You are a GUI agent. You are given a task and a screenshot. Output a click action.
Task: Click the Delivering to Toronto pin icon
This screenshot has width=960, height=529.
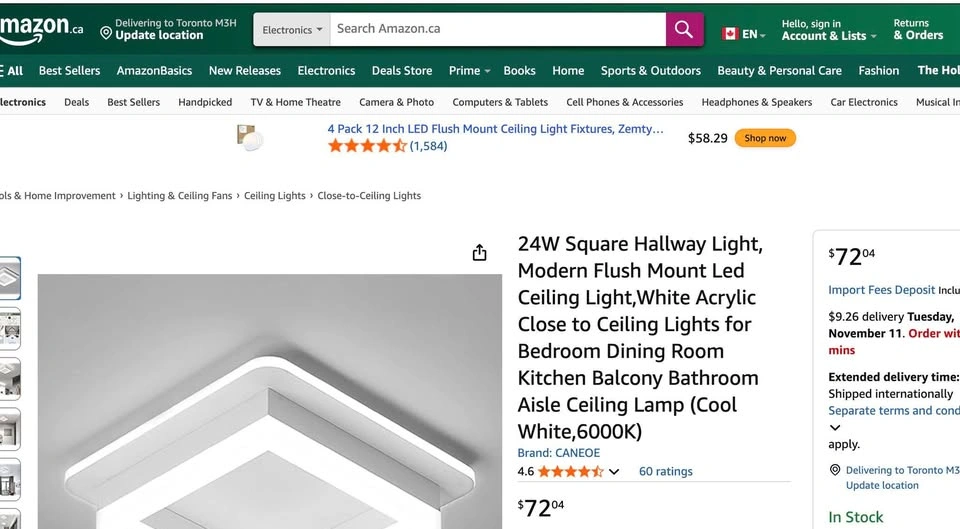coord(835,470)
